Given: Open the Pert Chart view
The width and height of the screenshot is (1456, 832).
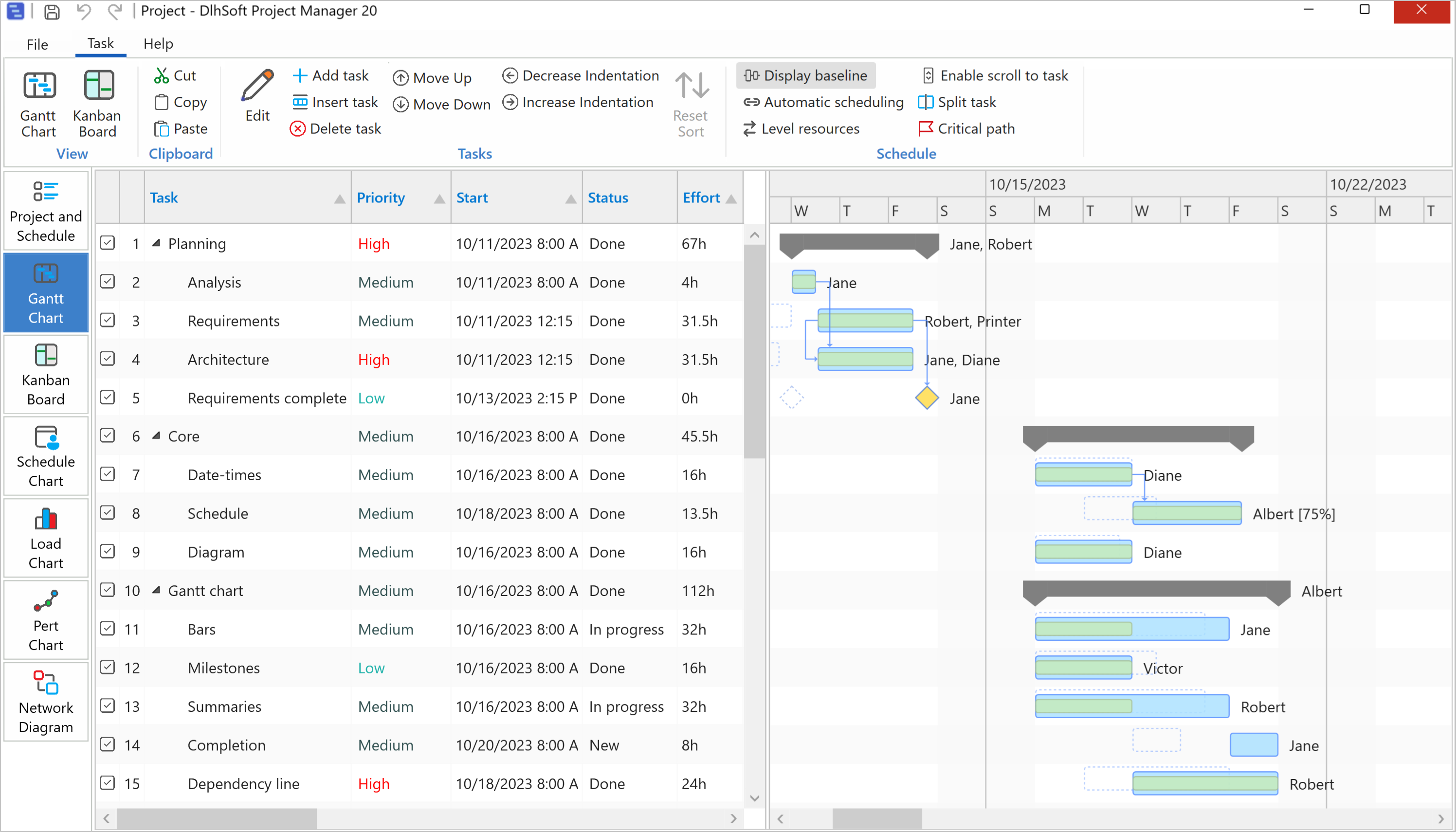Looking at the screenshot, I should pos(46,620).
